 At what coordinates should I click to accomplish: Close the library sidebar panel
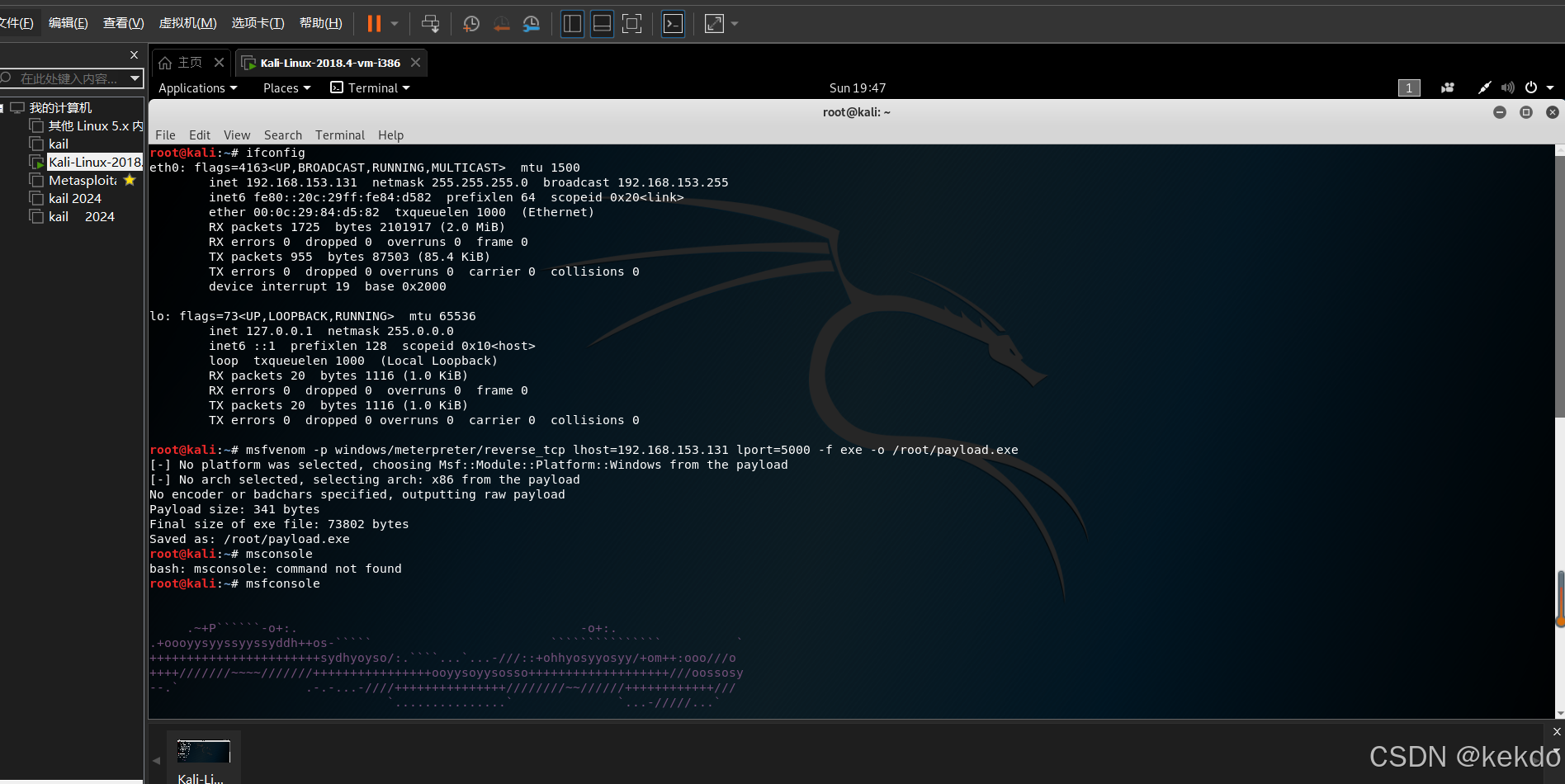click(134, 55)
